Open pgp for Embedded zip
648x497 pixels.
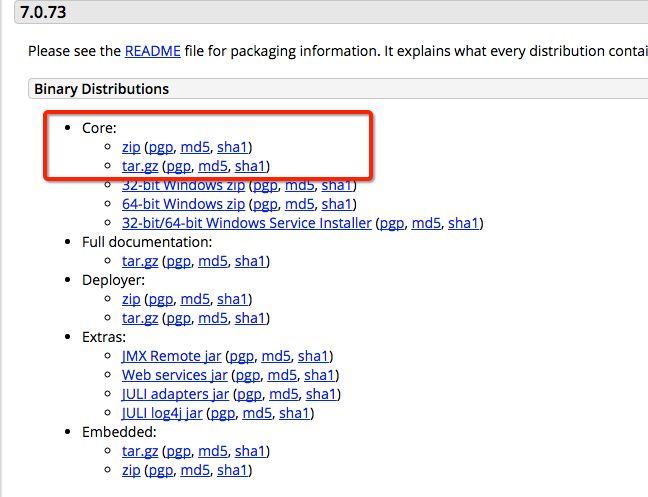point(161,470)
